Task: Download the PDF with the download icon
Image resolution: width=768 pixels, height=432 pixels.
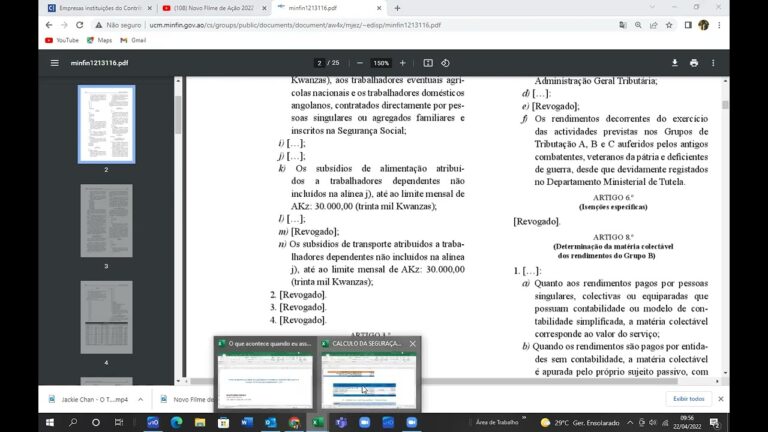Action: point(674,63)
